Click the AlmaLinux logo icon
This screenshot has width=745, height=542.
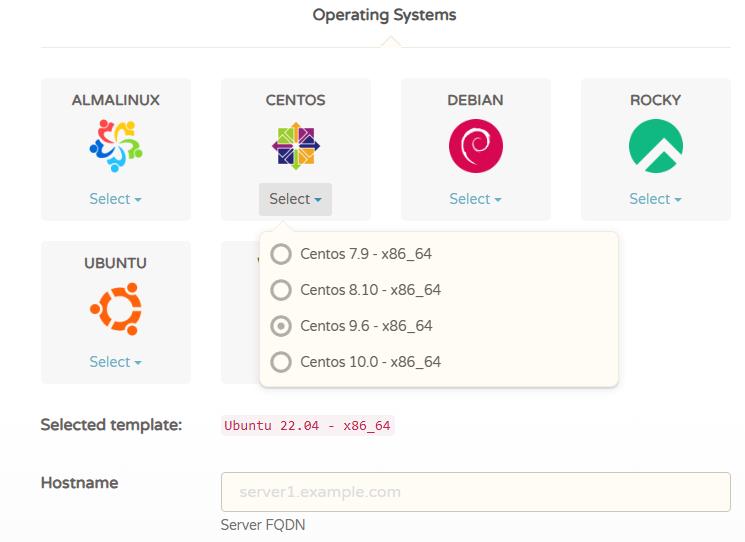(x=116, y=146)
